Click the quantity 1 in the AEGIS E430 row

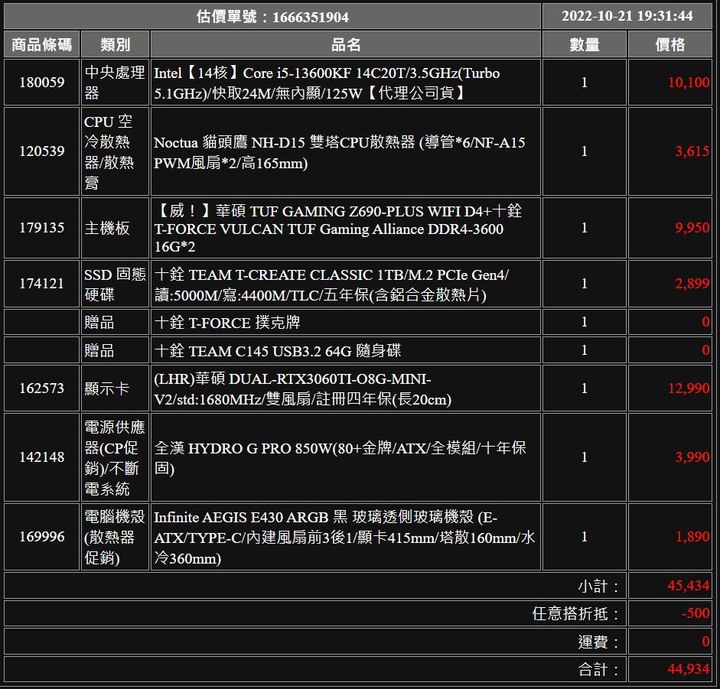(585, 537)
